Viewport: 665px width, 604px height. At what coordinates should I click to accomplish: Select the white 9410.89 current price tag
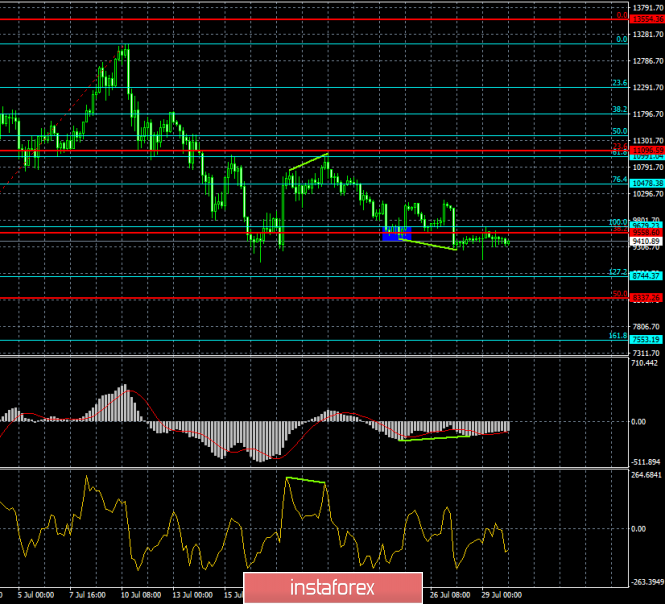click(x=646, y=241)
